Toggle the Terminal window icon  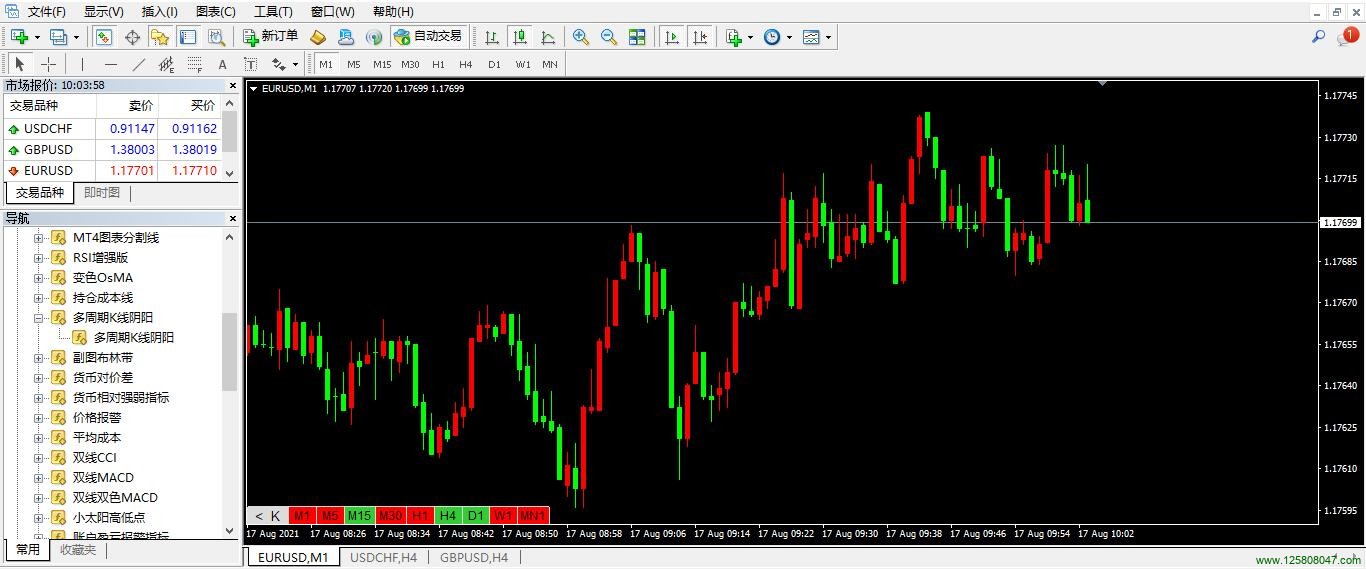188,37
